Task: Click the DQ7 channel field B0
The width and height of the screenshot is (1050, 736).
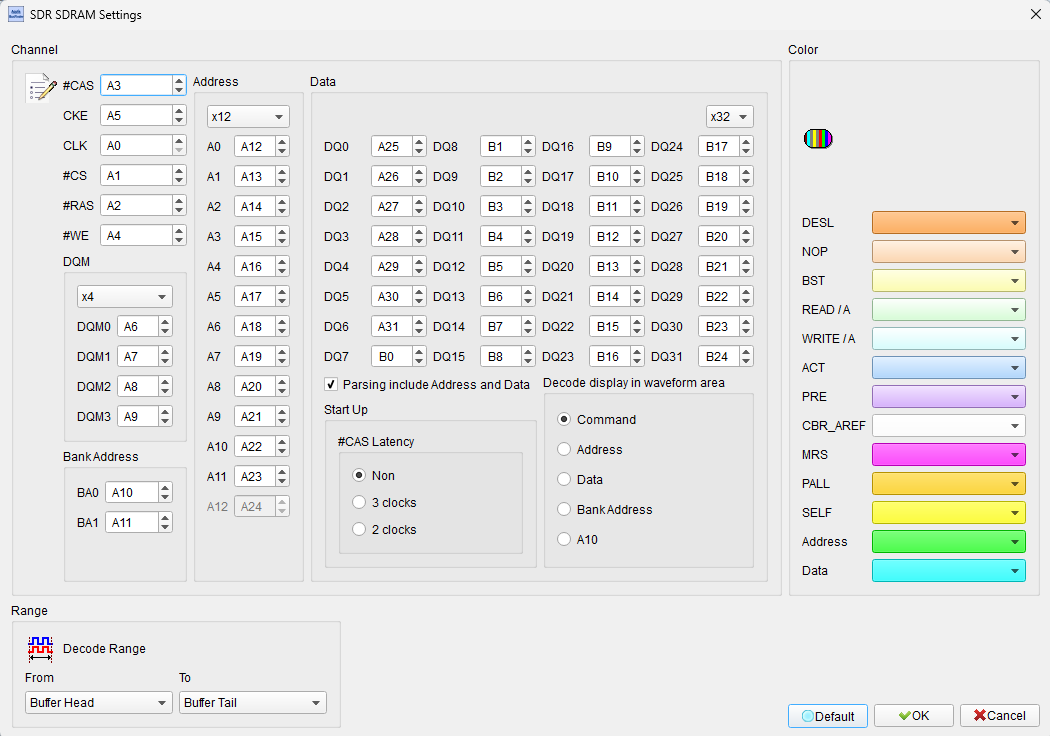Action: [x=392, y=356]
